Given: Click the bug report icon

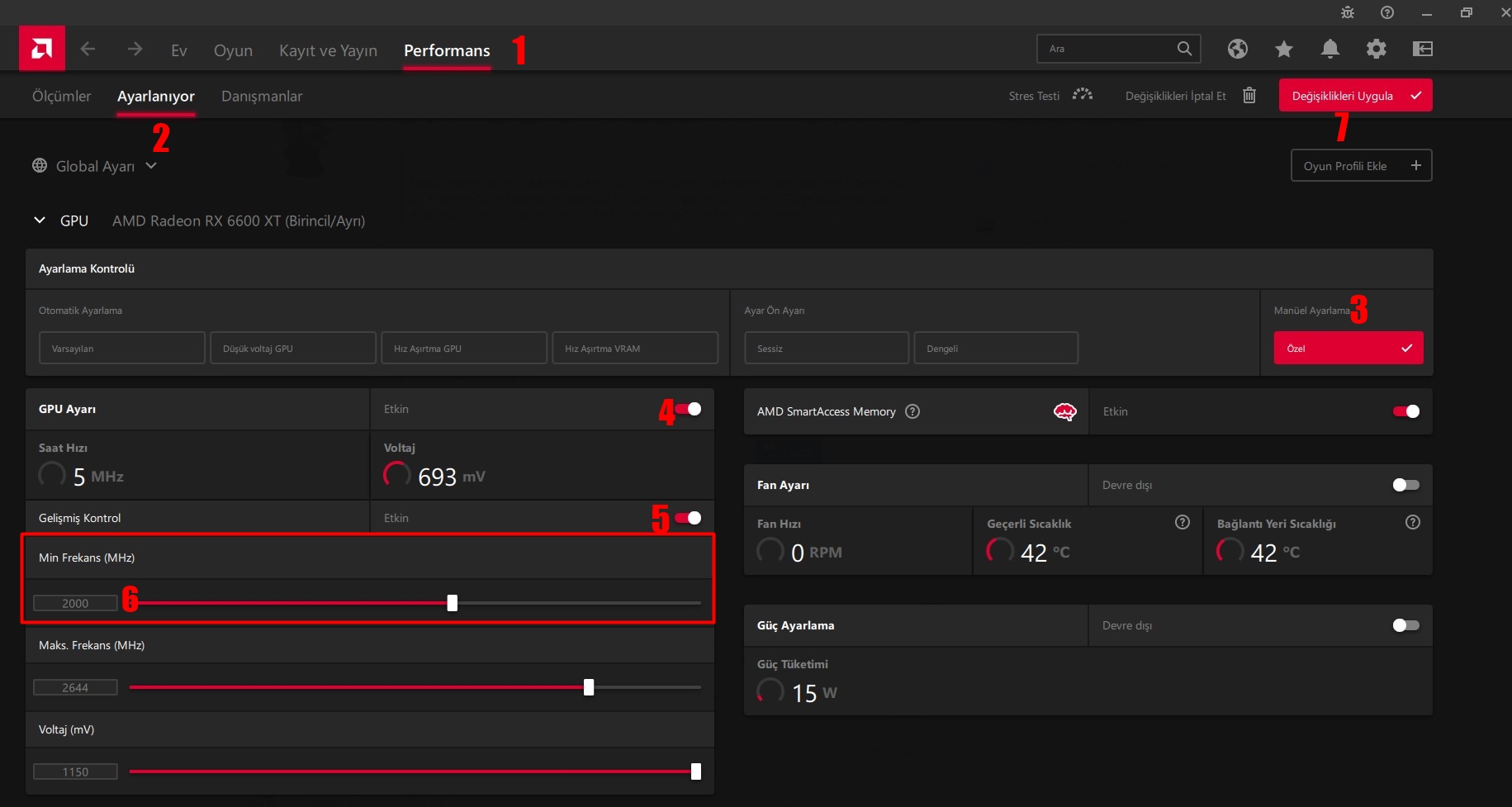Looking at the screenshot, I should pos(1348,12).
